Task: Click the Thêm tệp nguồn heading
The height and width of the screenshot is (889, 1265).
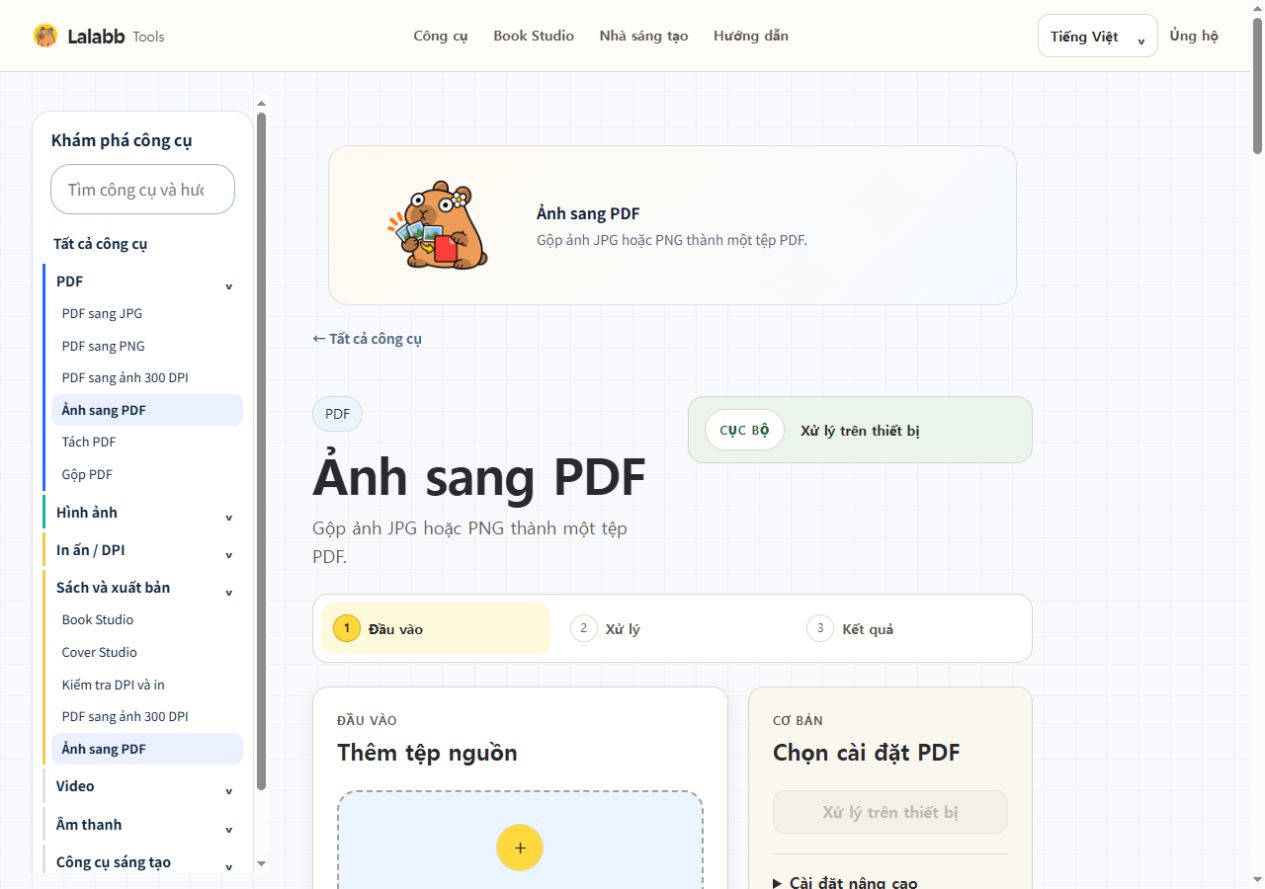Action: pos(427,753)
